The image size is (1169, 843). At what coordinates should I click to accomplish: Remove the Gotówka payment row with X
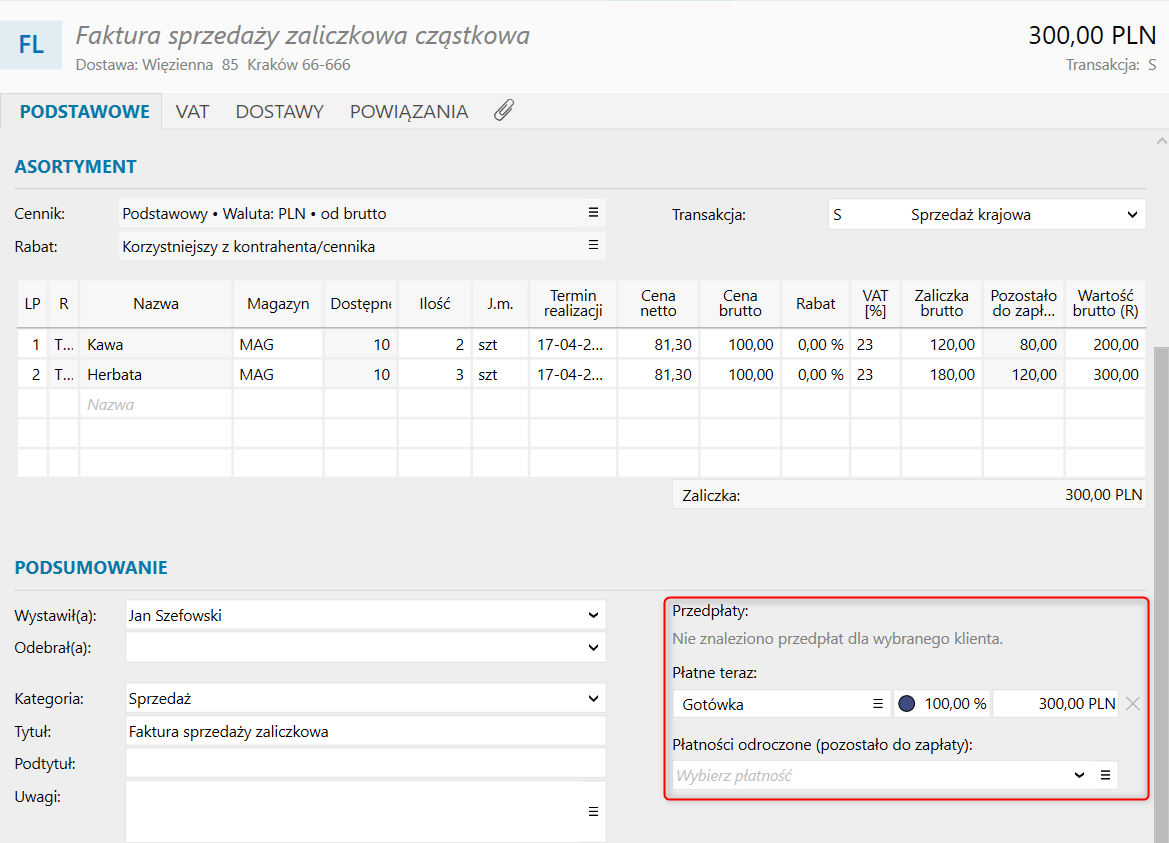[1133, 704]
